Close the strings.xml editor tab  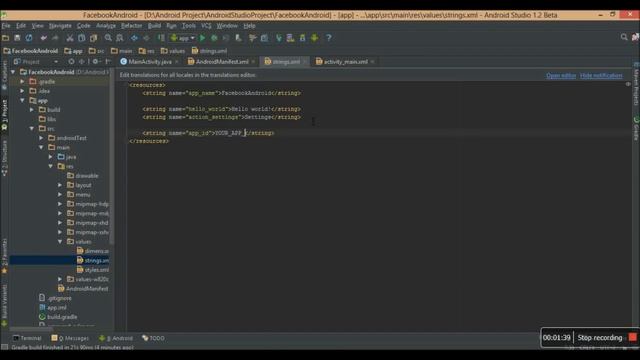[305, 62]
